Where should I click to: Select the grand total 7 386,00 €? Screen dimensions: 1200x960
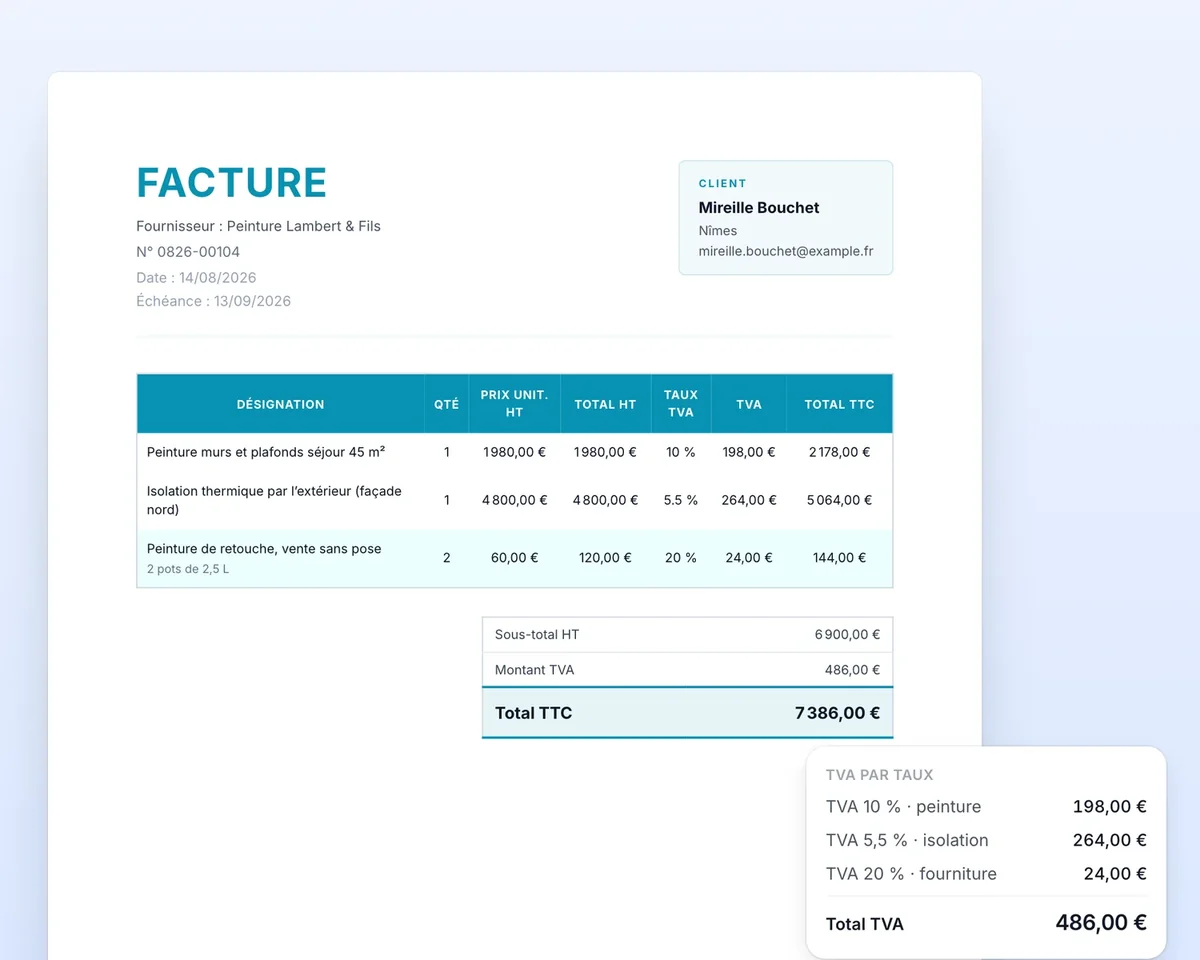838,713
